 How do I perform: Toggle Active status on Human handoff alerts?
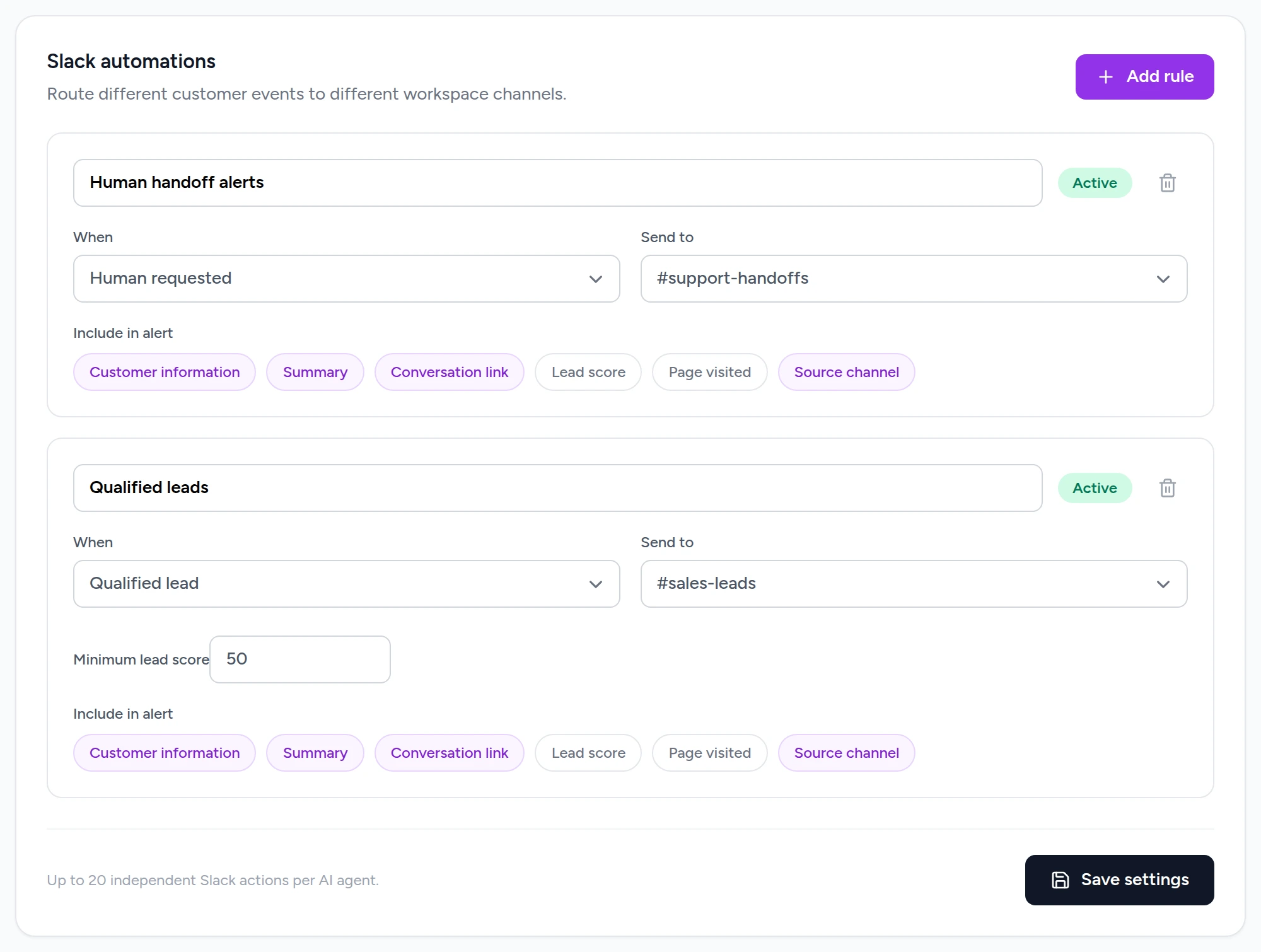1095,183
